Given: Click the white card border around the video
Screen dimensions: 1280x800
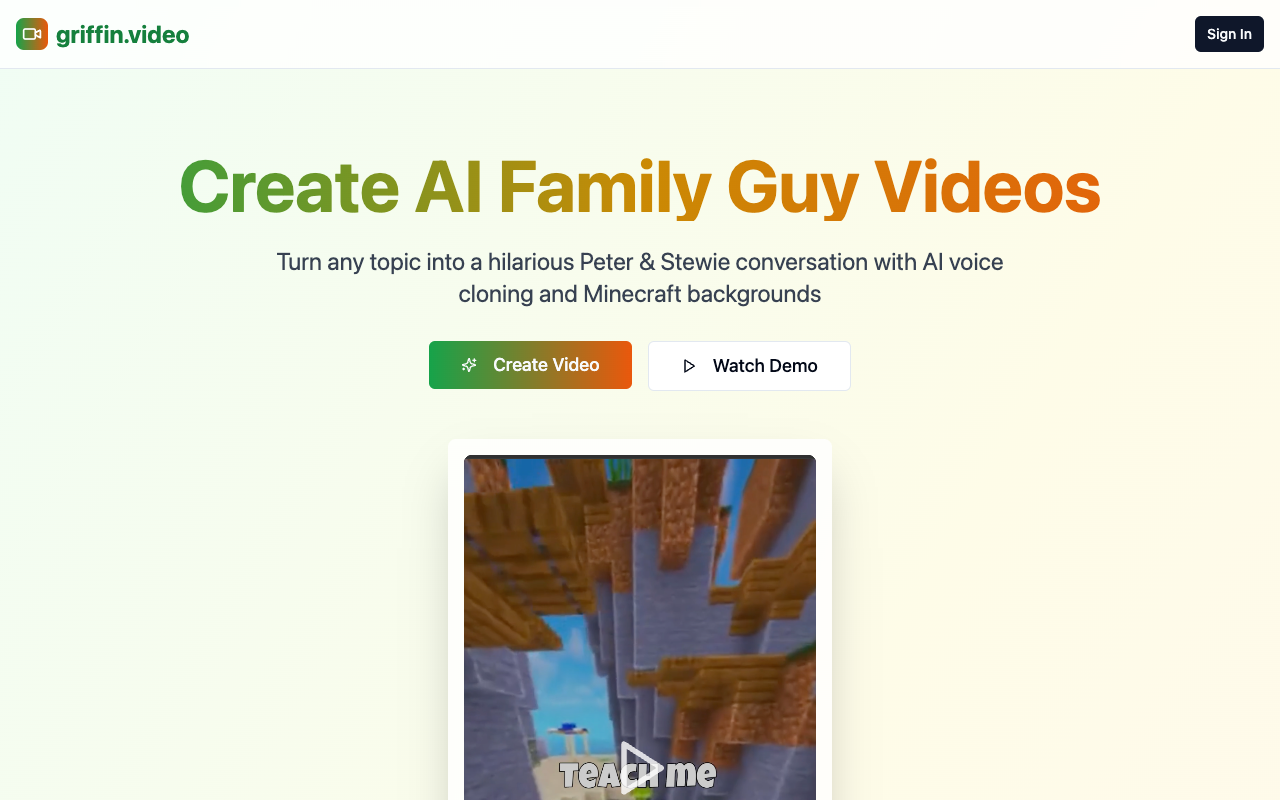Looking at the screenshot, I should point(640,446).
